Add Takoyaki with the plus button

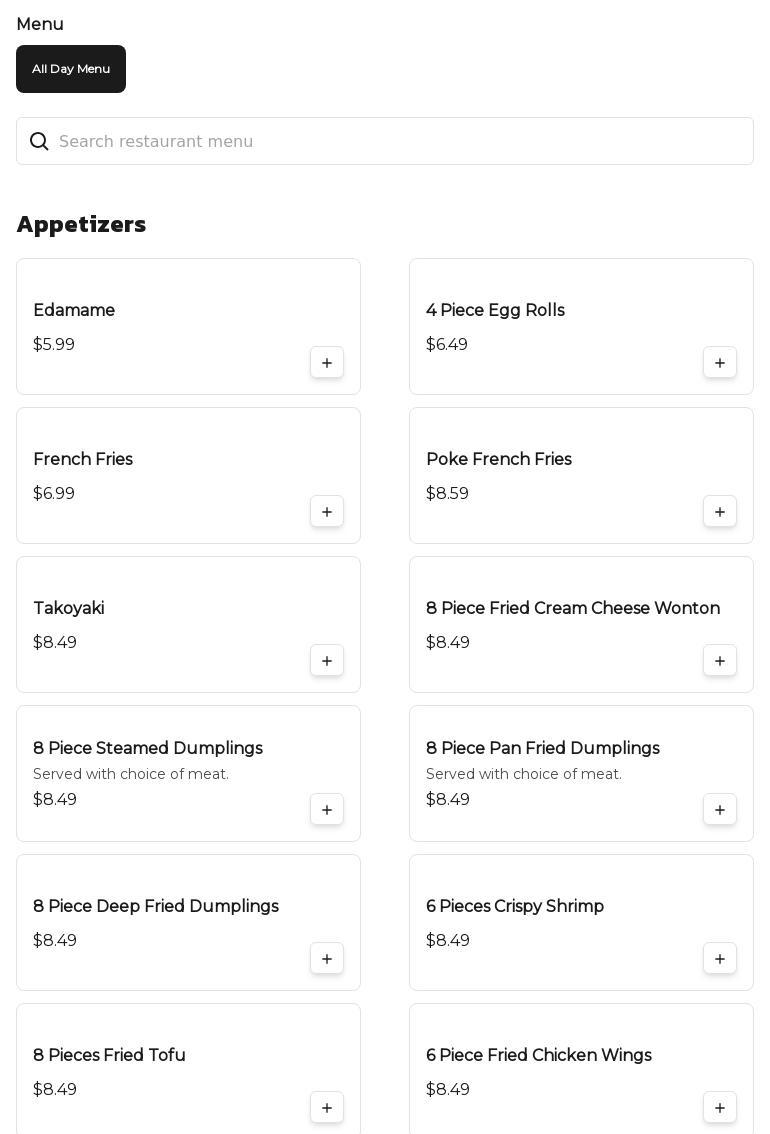[x=327, y=661]
